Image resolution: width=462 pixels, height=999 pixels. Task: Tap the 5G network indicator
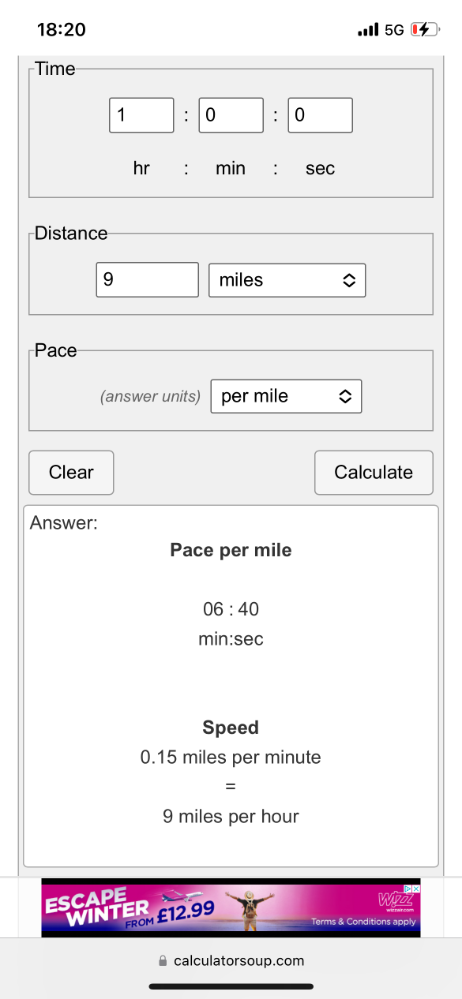tap(394, 30)
